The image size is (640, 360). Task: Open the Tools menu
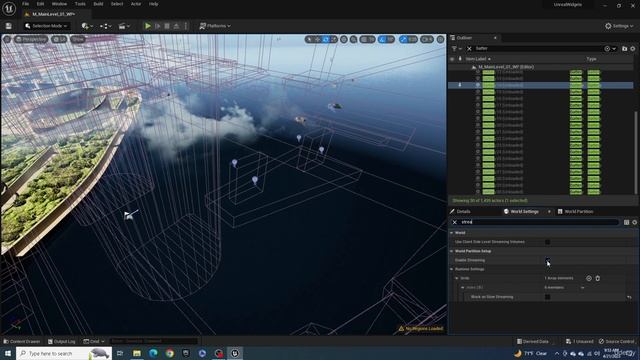point(80,4)
